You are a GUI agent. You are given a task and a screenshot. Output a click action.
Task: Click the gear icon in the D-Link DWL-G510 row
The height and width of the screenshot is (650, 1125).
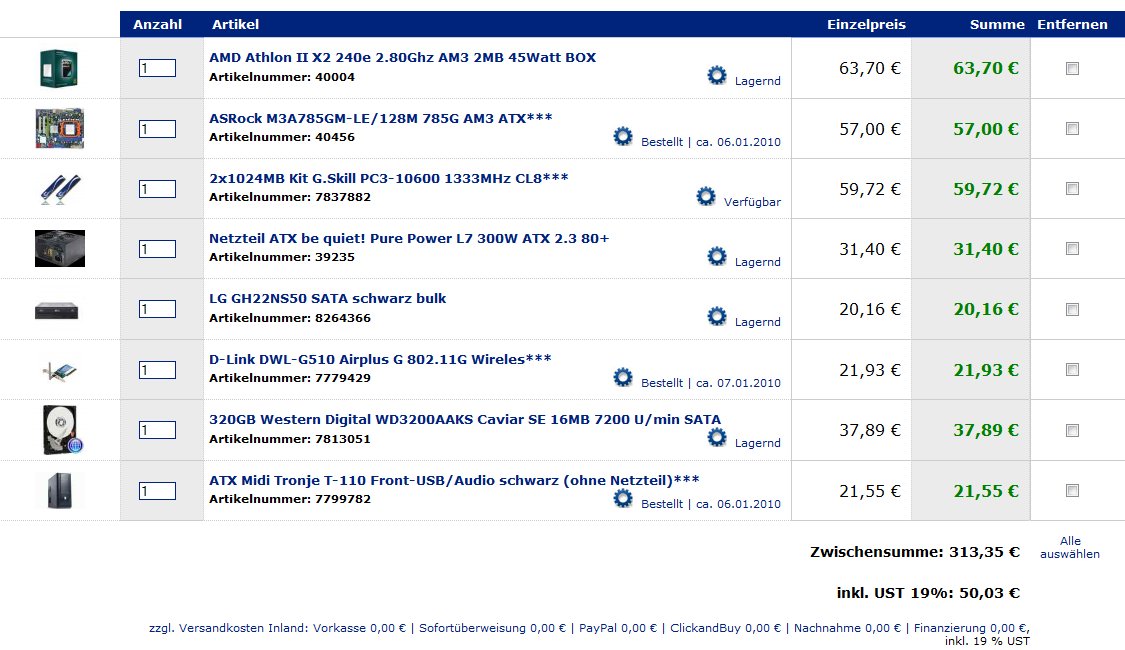click(x=623, y=377)
